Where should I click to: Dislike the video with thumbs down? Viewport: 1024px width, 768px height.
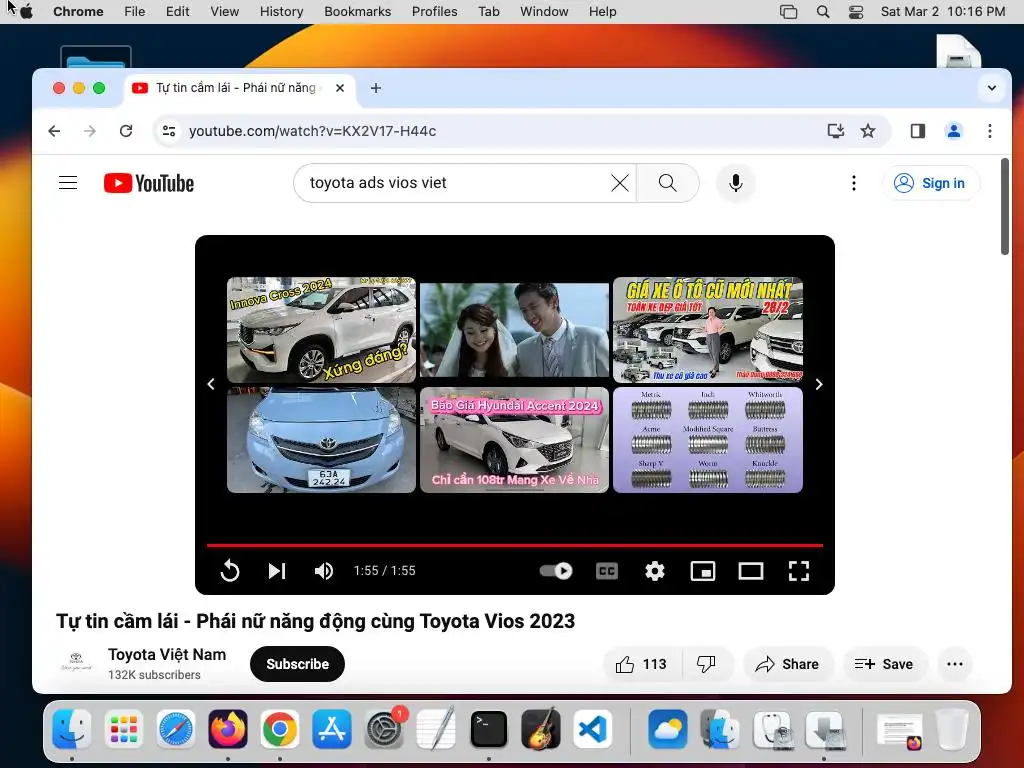click(706, 664)
